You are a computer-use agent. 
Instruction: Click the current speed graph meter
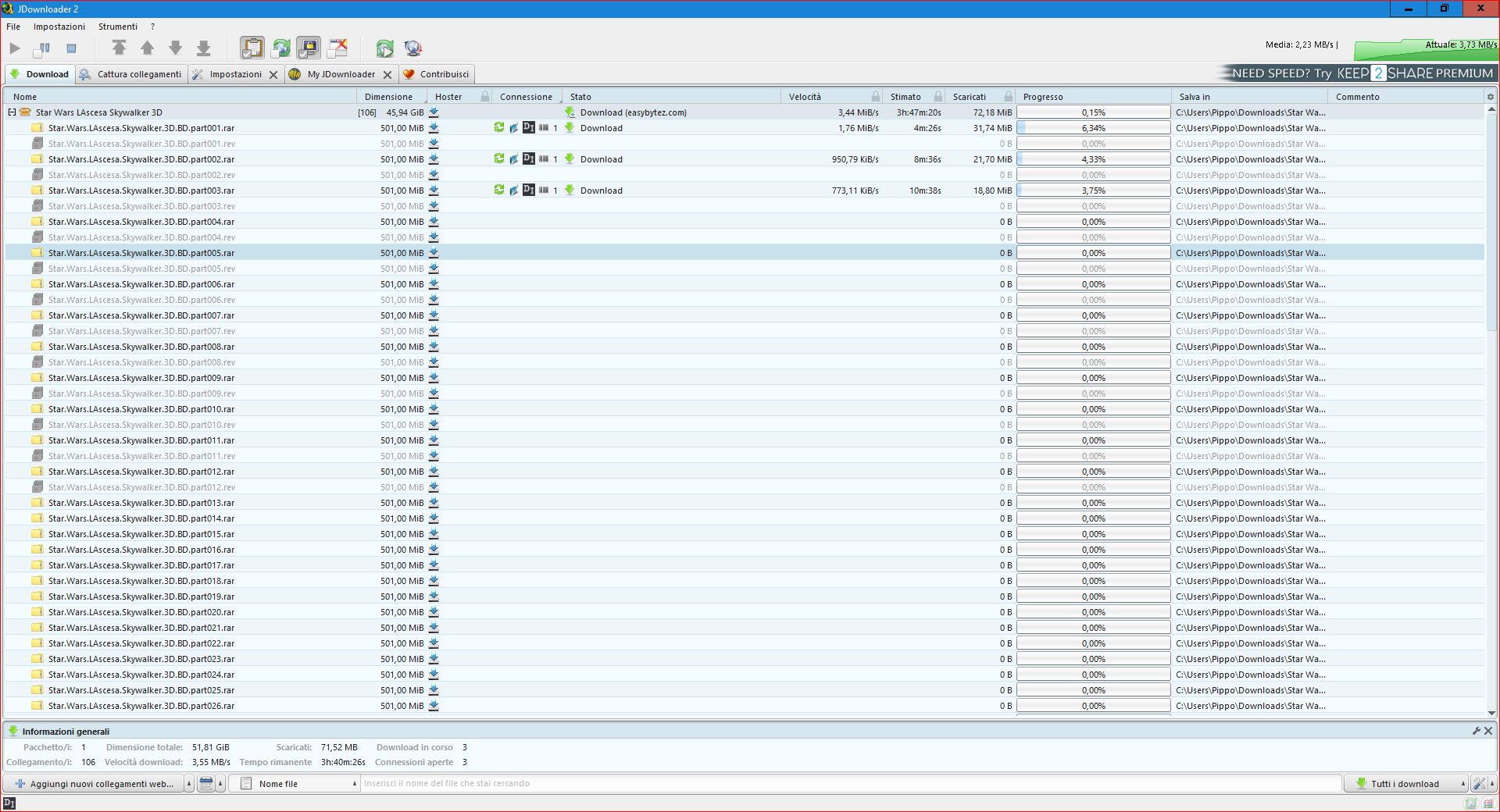point(1426,49)
